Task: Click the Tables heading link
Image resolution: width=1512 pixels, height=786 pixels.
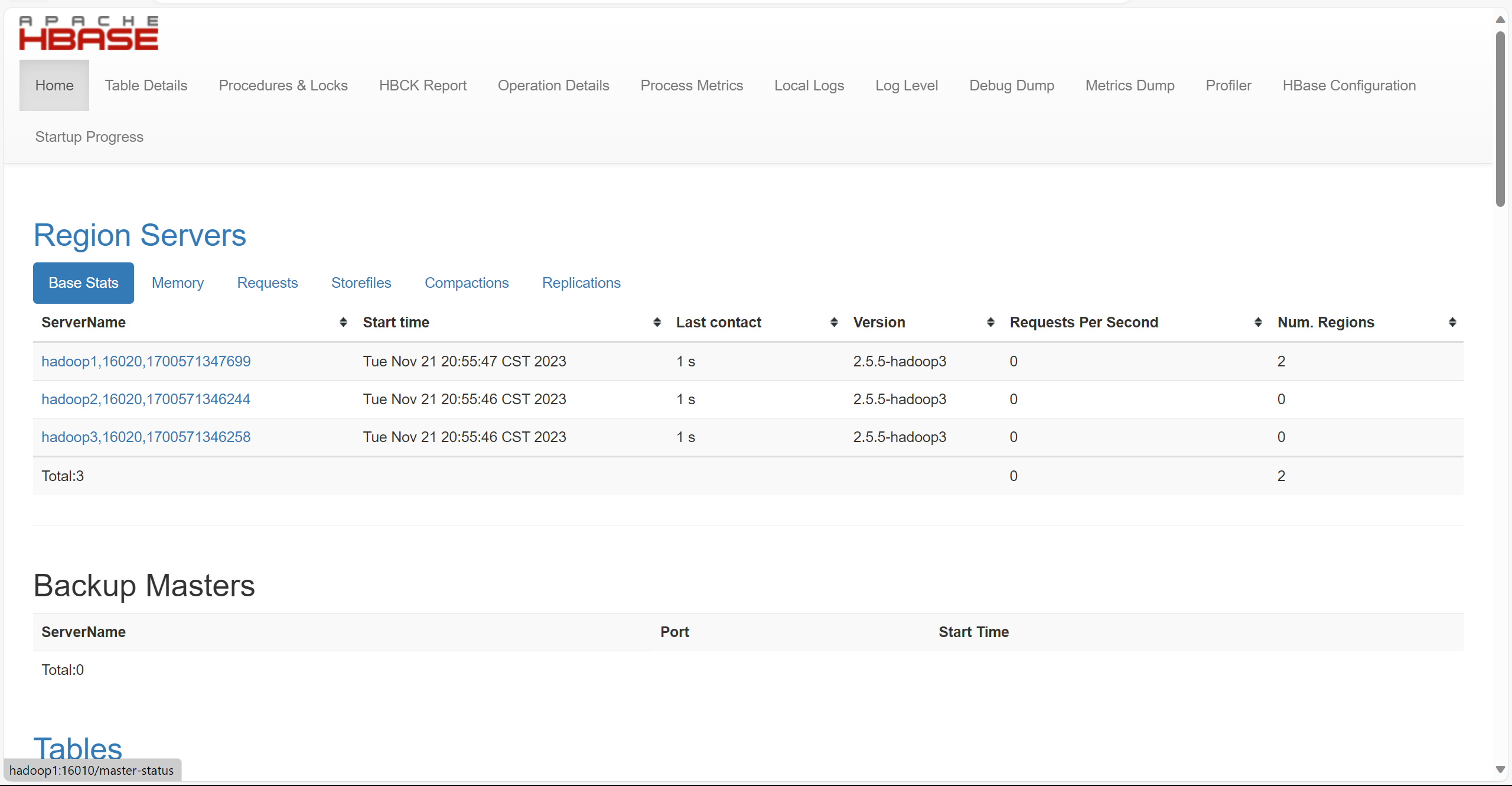Action: tap(77, 748)
